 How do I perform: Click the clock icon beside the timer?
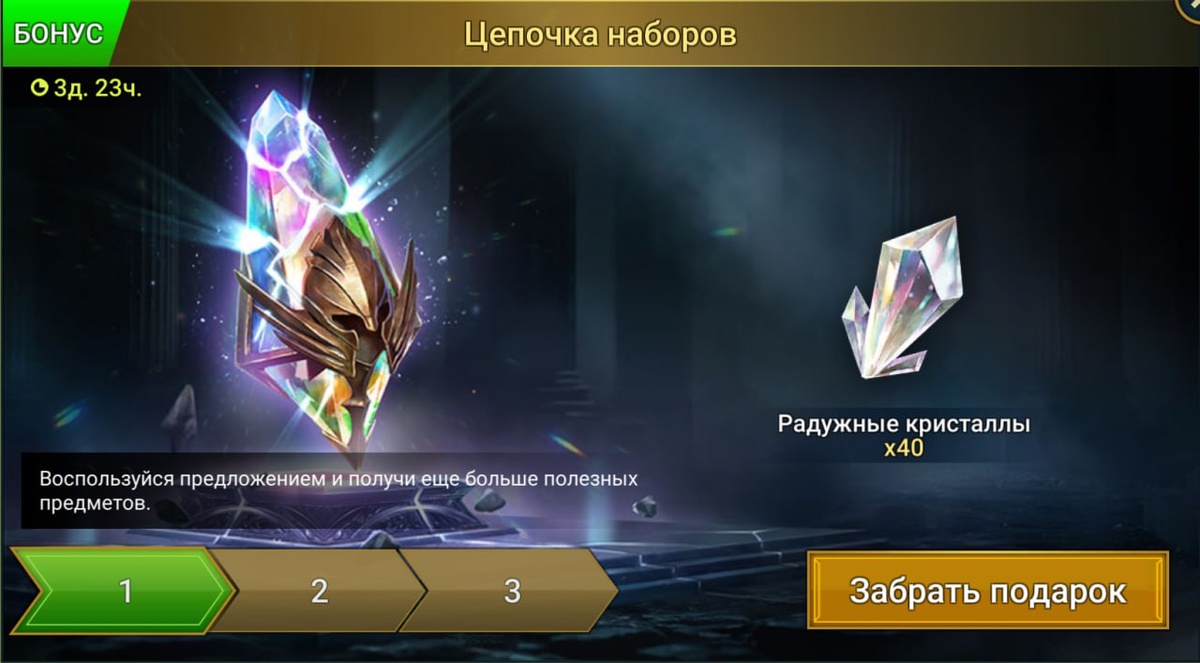point(40,89)
